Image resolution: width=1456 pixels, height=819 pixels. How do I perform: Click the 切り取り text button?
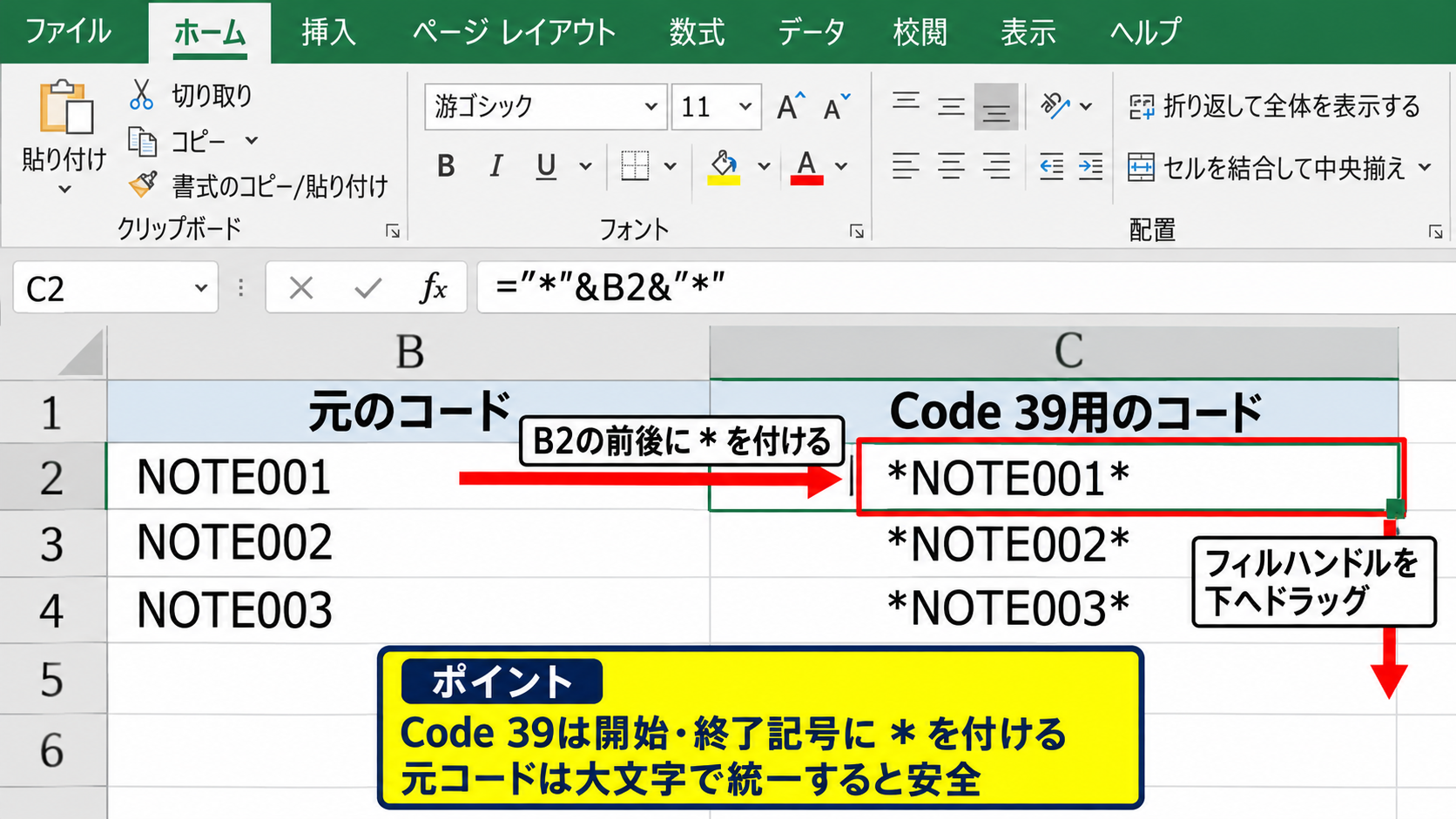coord(212,95)
